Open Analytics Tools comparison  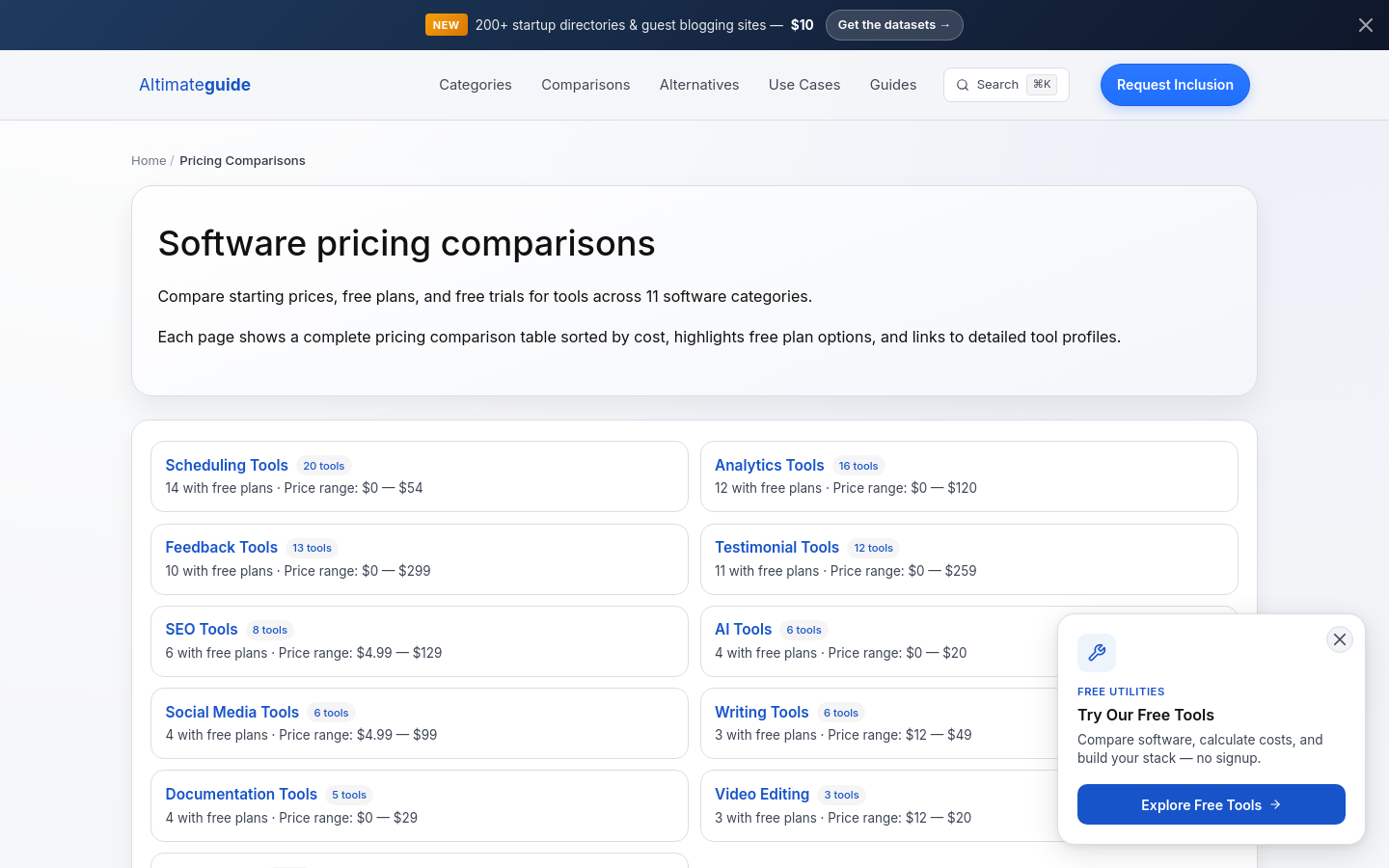click(x=770, y=466)
